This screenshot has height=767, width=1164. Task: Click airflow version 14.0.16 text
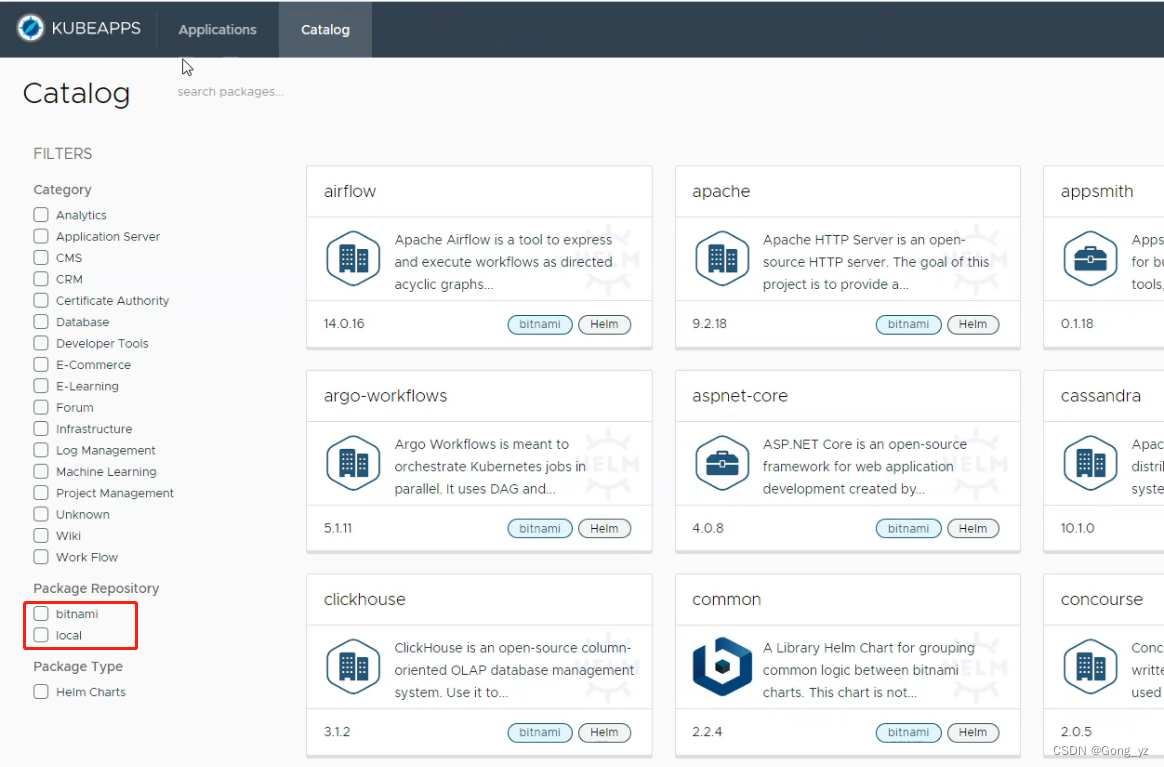tap(344, 324)
